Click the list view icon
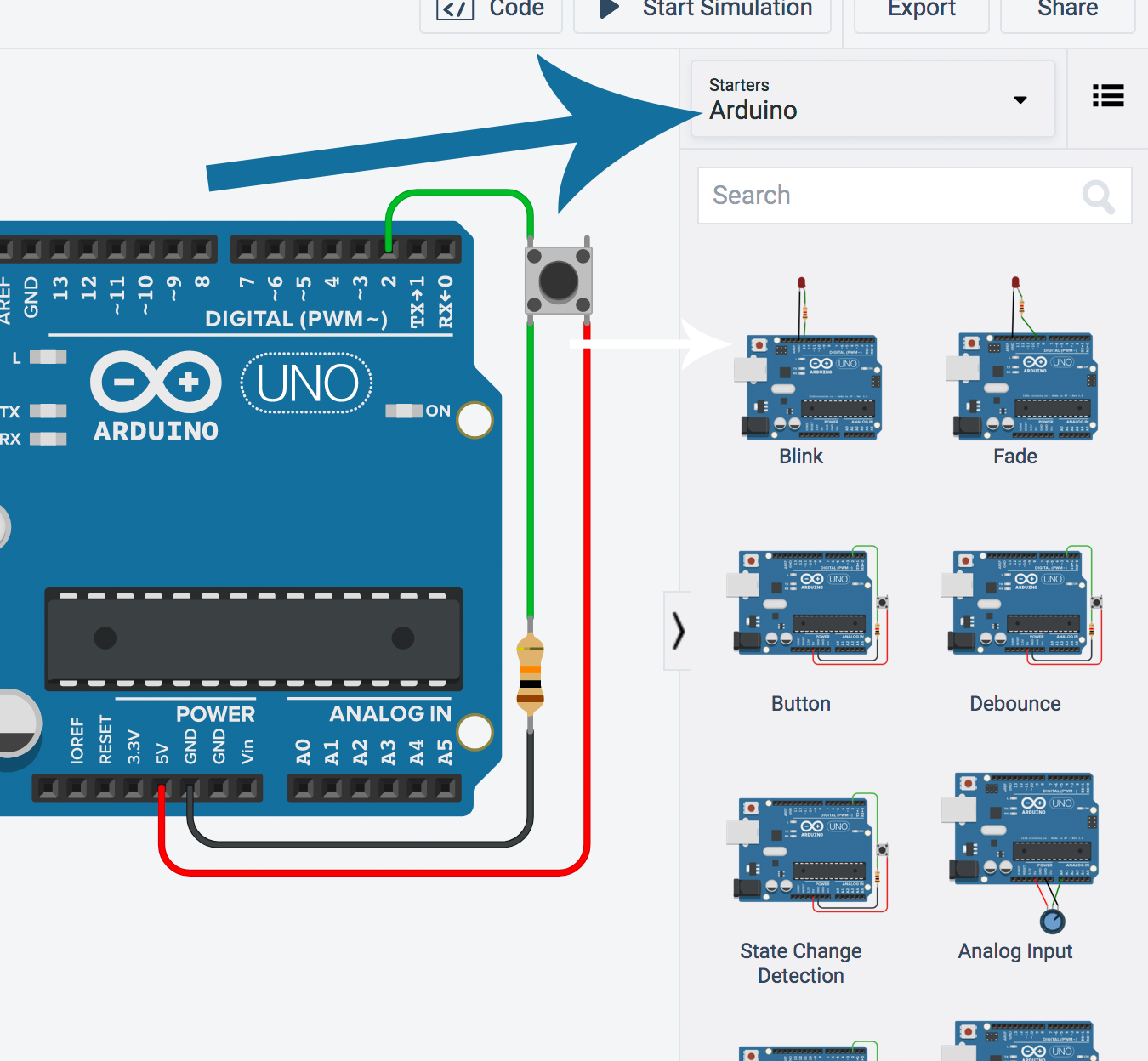 point(1107,96)
